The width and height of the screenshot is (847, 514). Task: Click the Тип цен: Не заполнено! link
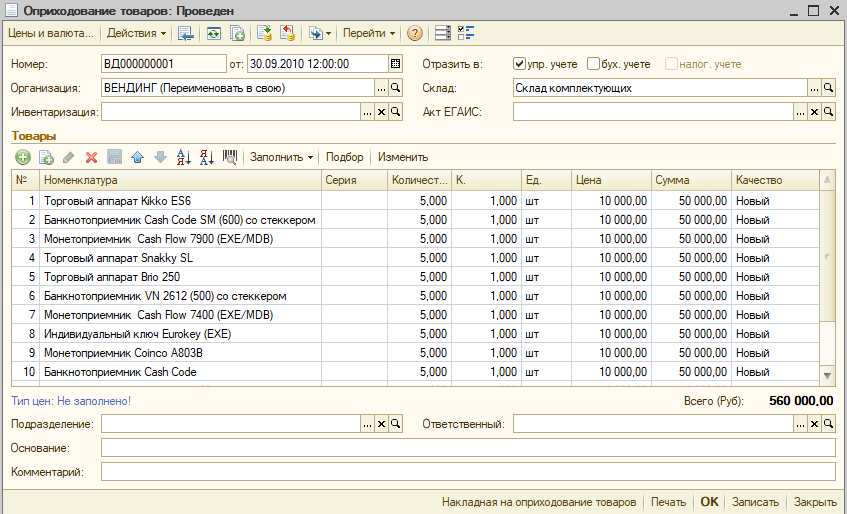click(x=71, y=401)
